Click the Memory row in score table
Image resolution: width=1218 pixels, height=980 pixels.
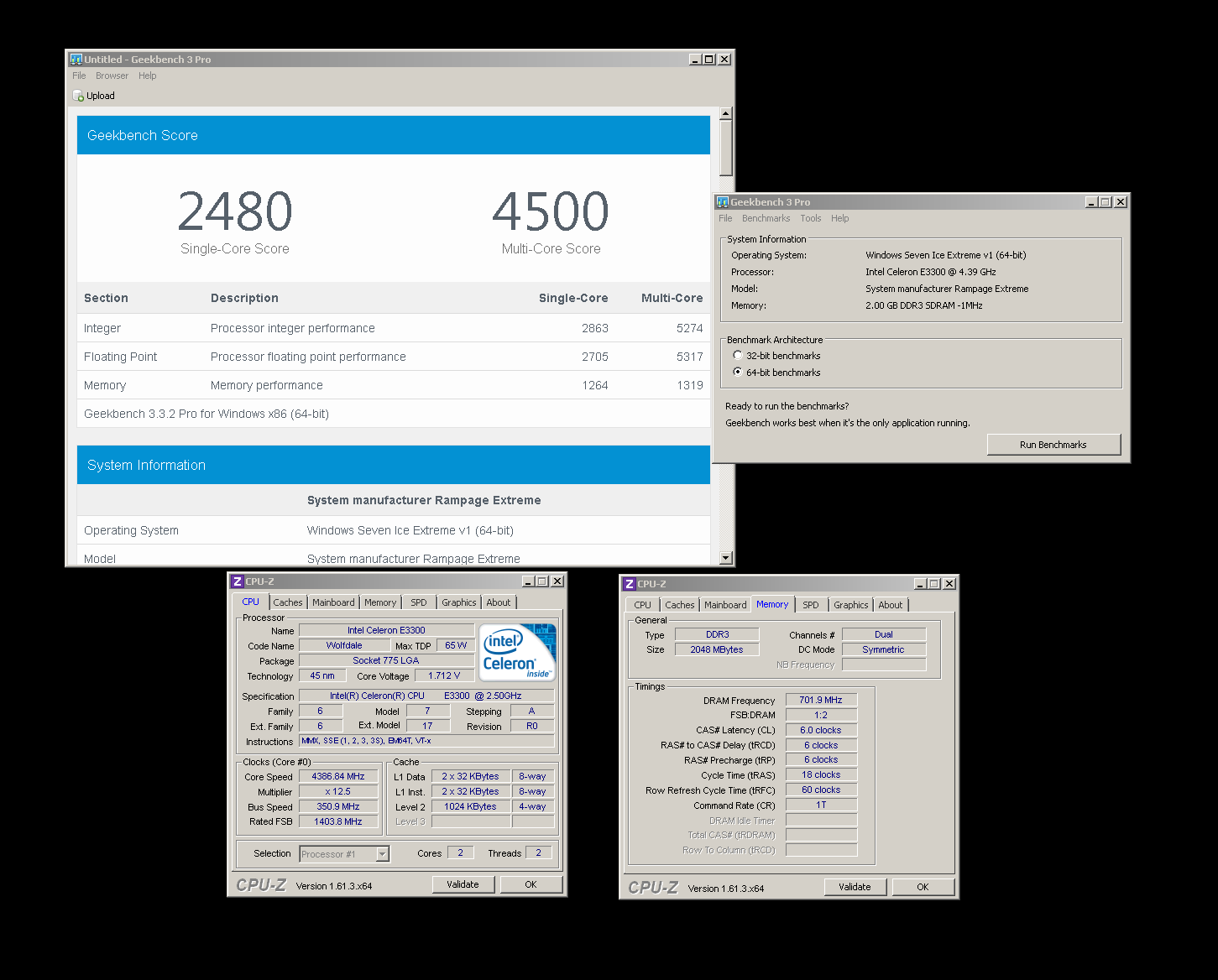coord(394,385)
